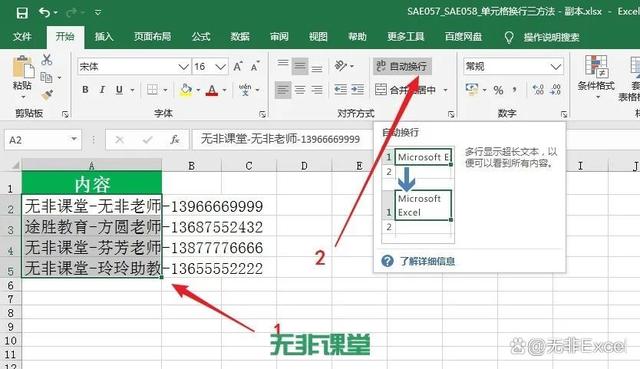This screenshot has width=640, height=369.
Task: Toggle Middle Align vertical alignment
Action: tap(300, 66)
